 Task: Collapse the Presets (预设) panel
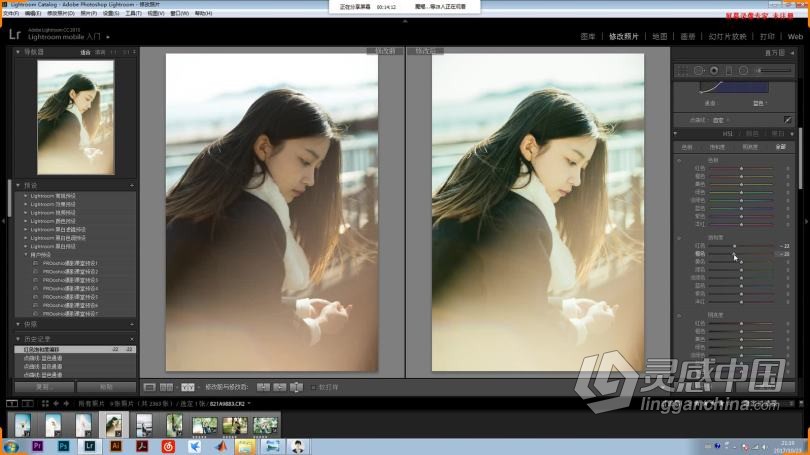point(18,185)
